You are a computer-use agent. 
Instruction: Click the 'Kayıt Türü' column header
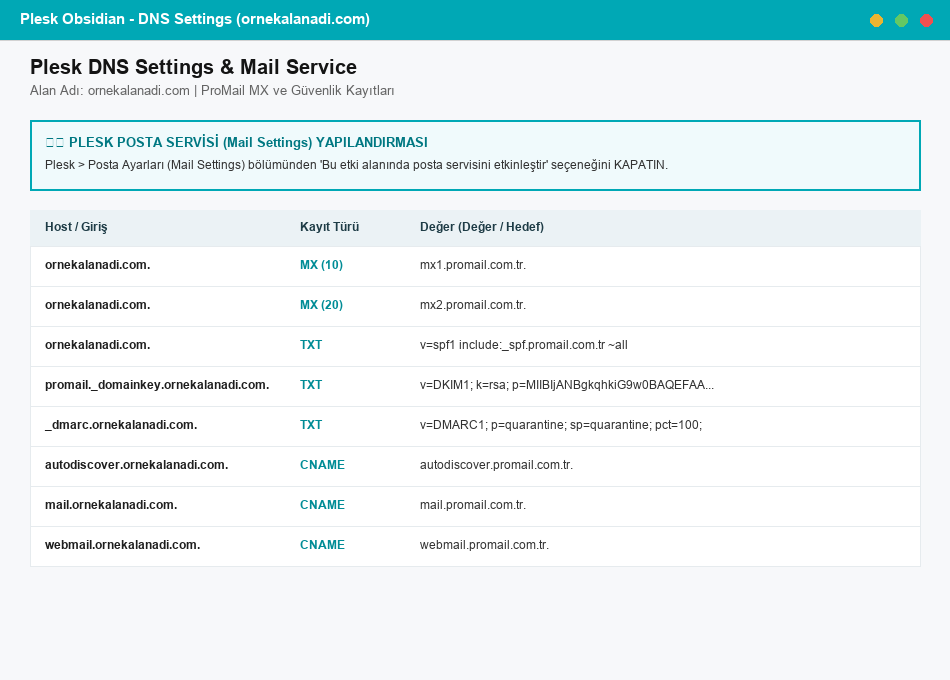[330, 227]
